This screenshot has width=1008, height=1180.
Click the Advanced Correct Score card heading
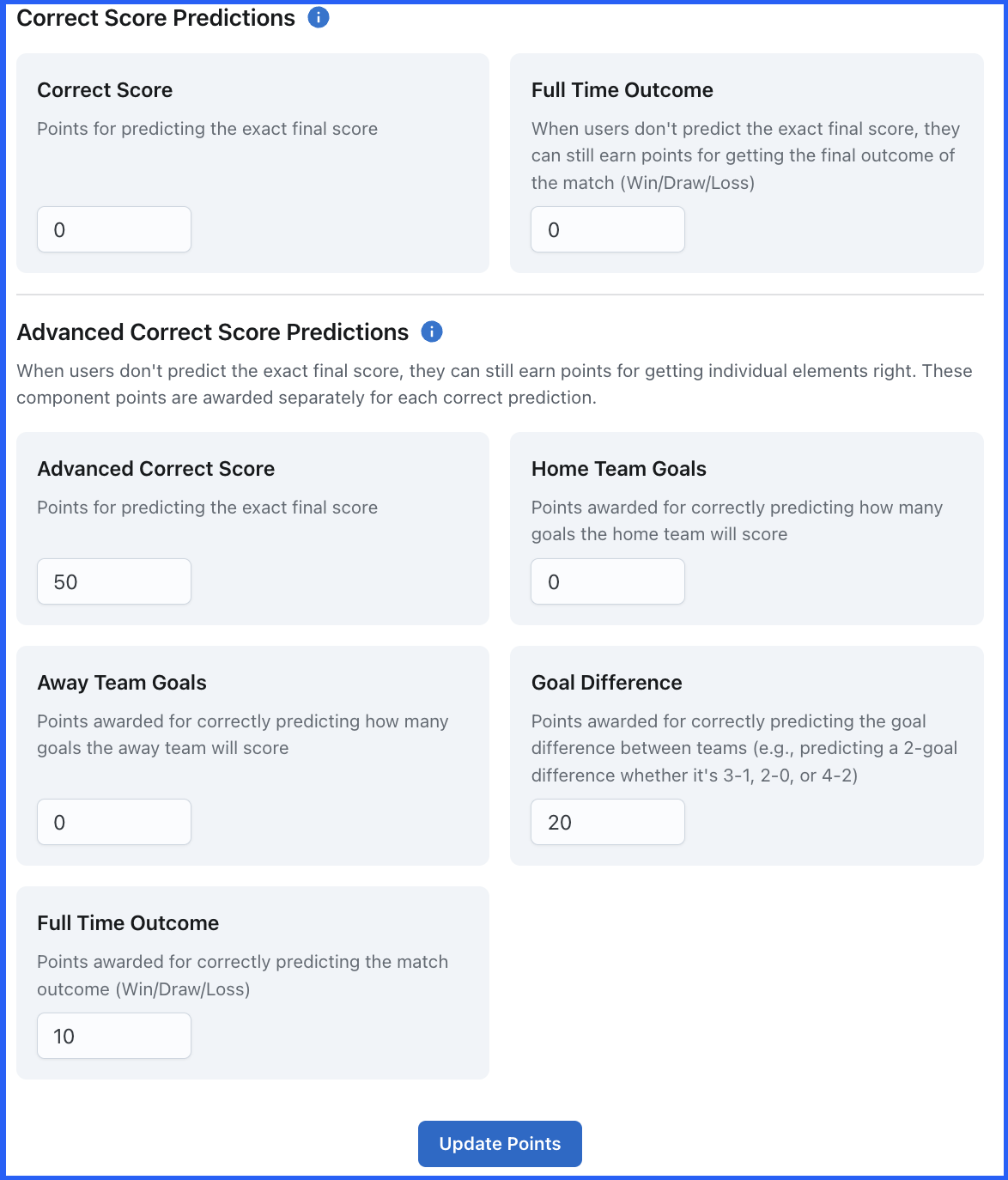[x=156, y=469]
